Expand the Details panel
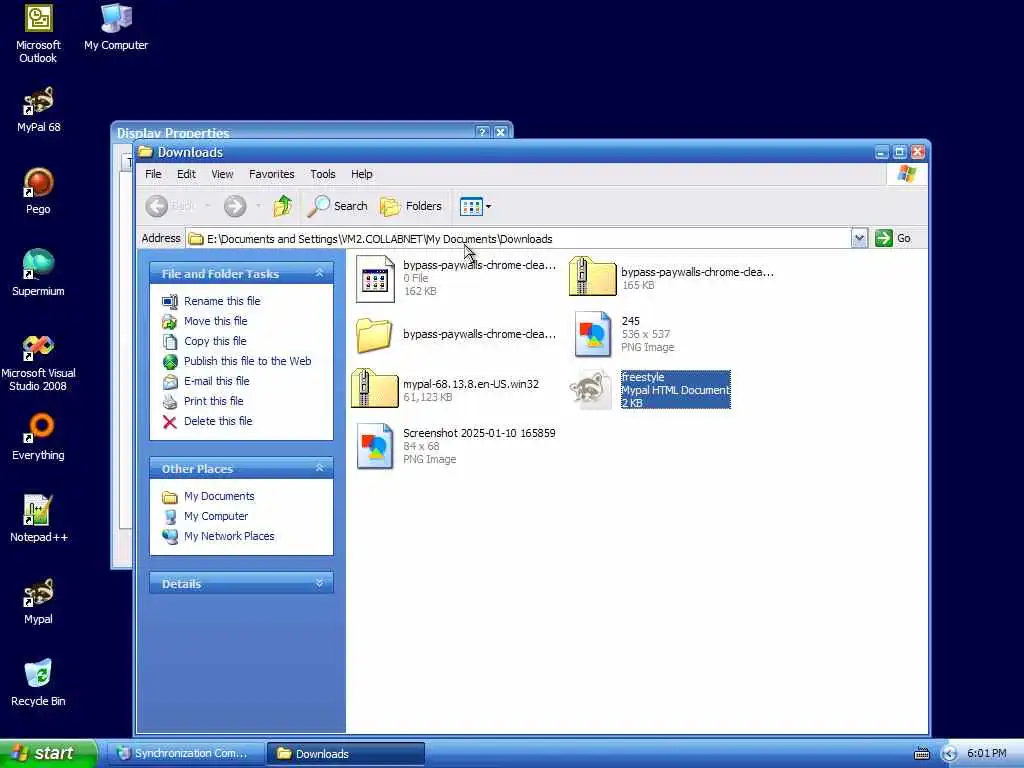Image resolution: width=1024 pixels, height=768 pixels. click(x=319, y=583)
